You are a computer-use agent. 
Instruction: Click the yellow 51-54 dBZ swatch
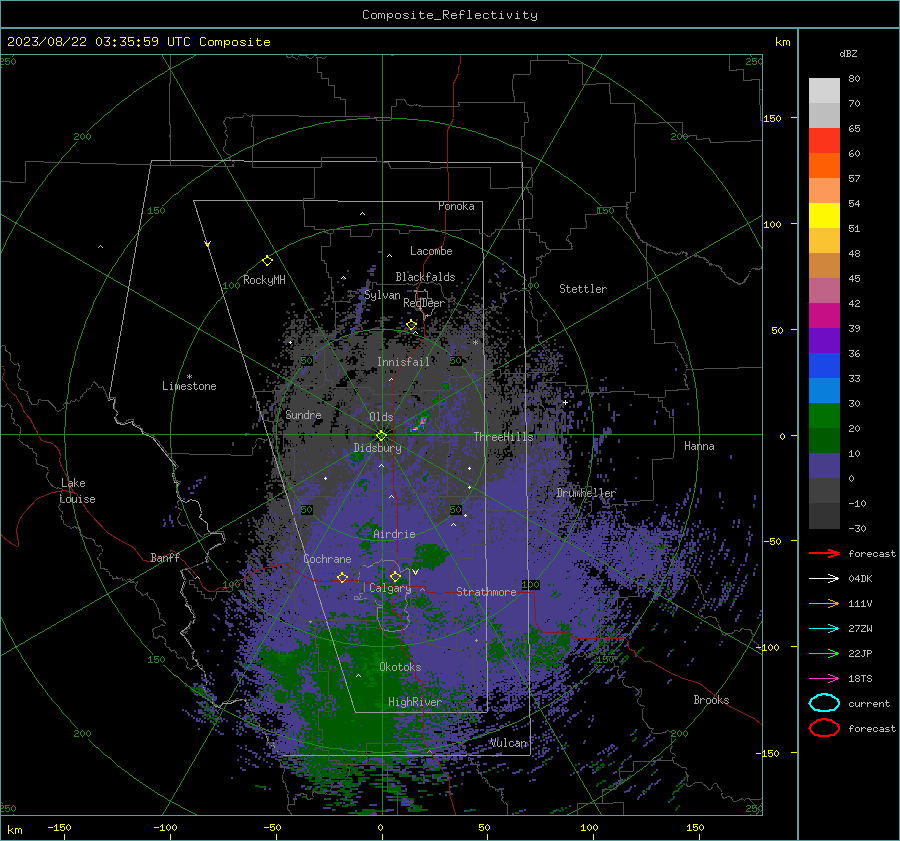[x=824, y=216]
